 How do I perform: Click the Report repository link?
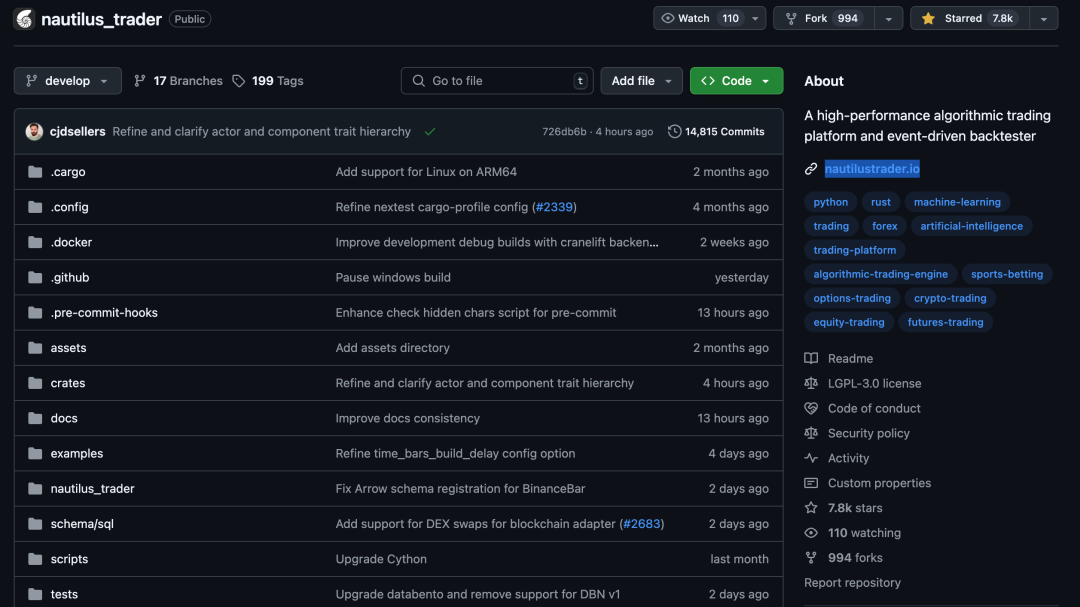coord(852,582)
